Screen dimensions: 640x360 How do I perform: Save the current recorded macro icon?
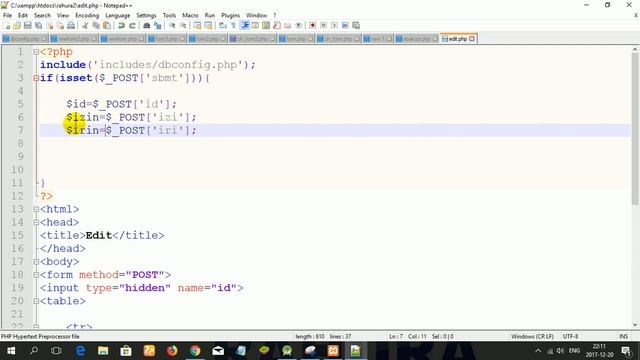click(x=356, y=25)
